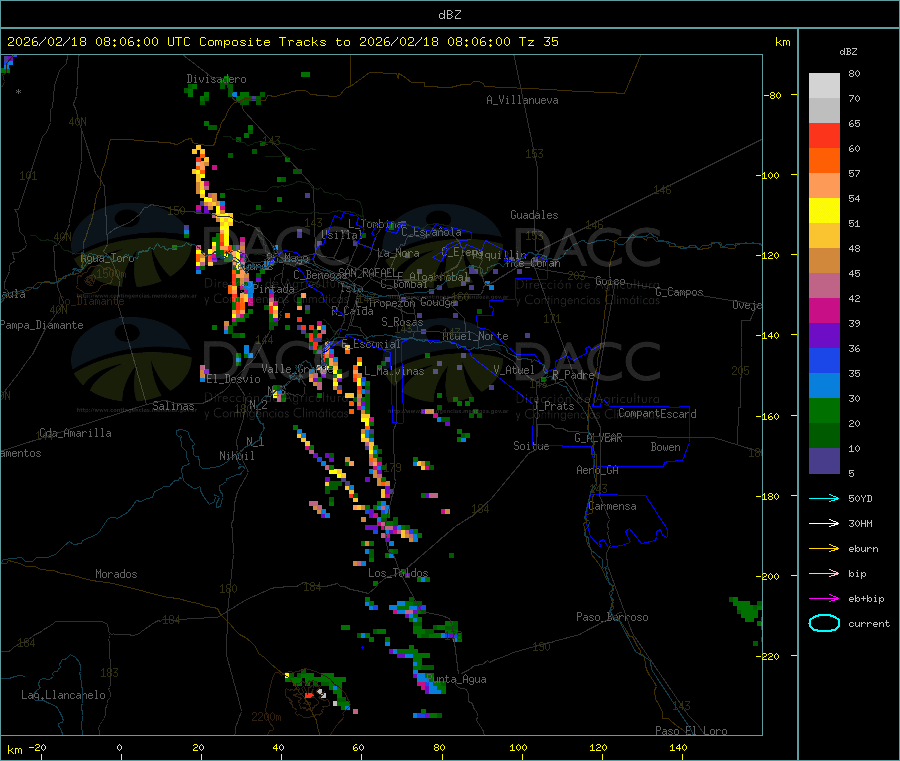Click the Paso_Barroso label
Screen dimensions: 900x761
click(612, 617)
